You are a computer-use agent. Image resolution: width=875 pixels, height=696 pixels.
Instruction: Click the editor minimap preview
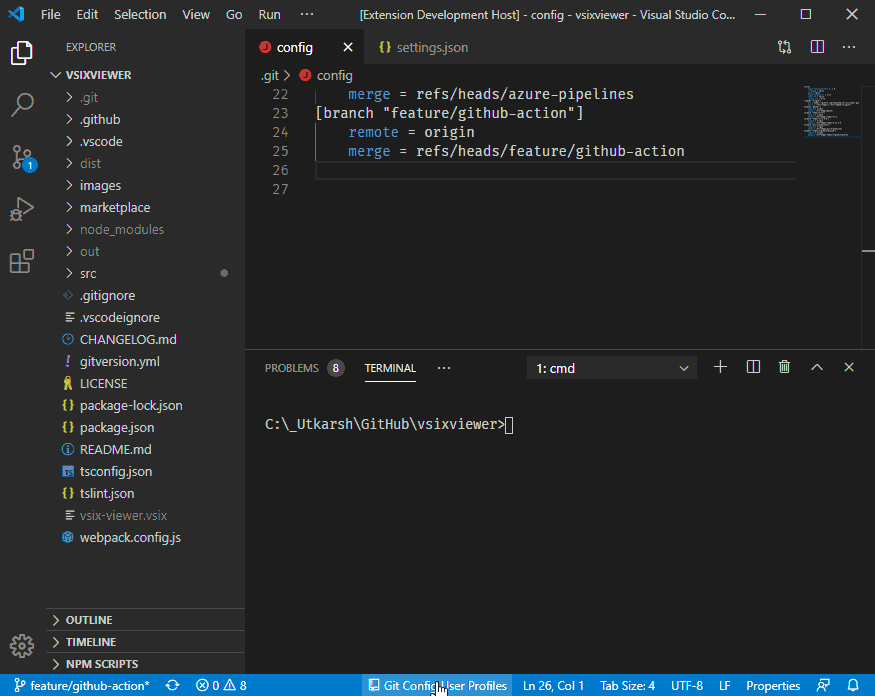[831, 111]
